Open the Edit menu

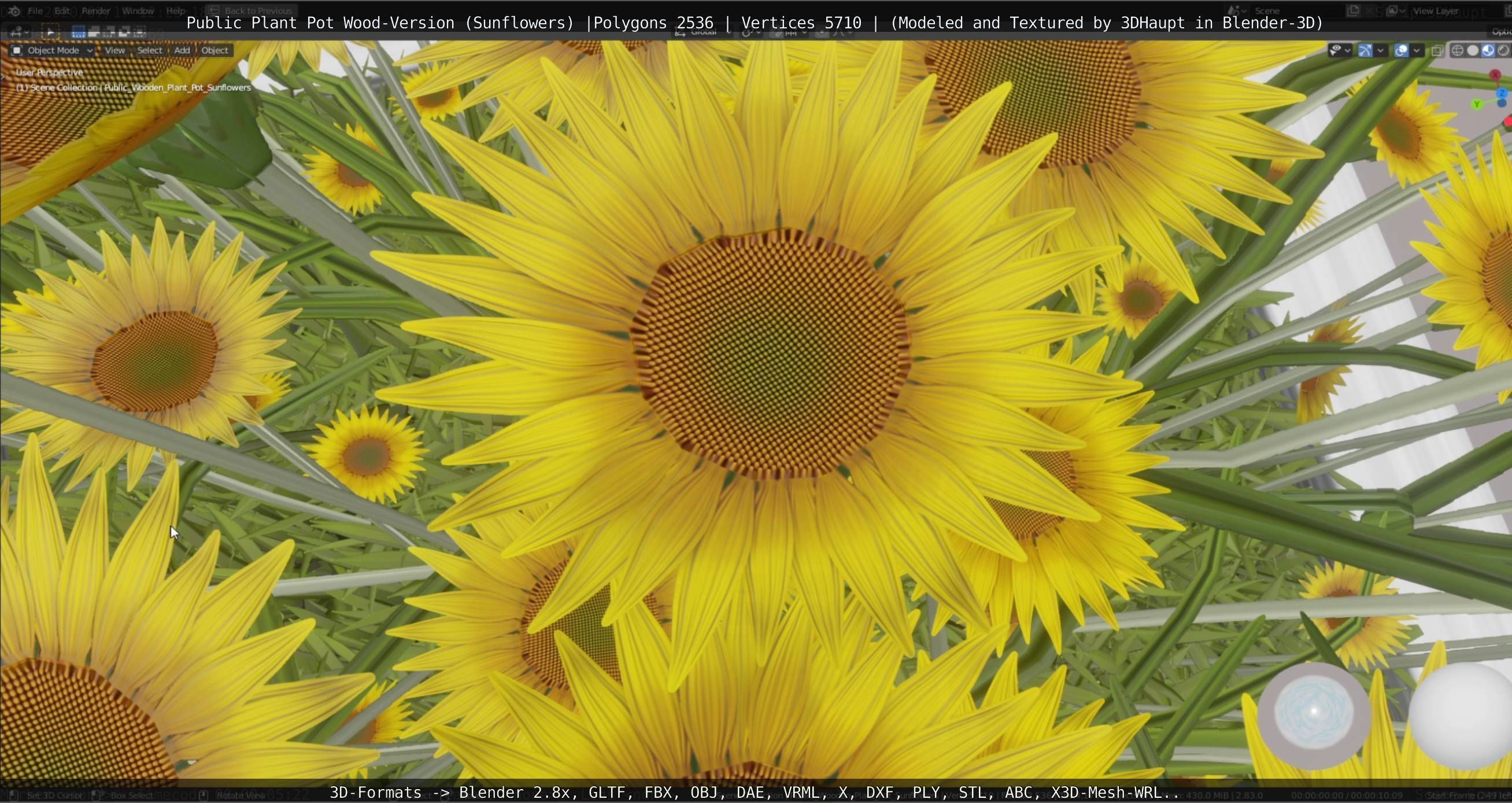point(62,10)
